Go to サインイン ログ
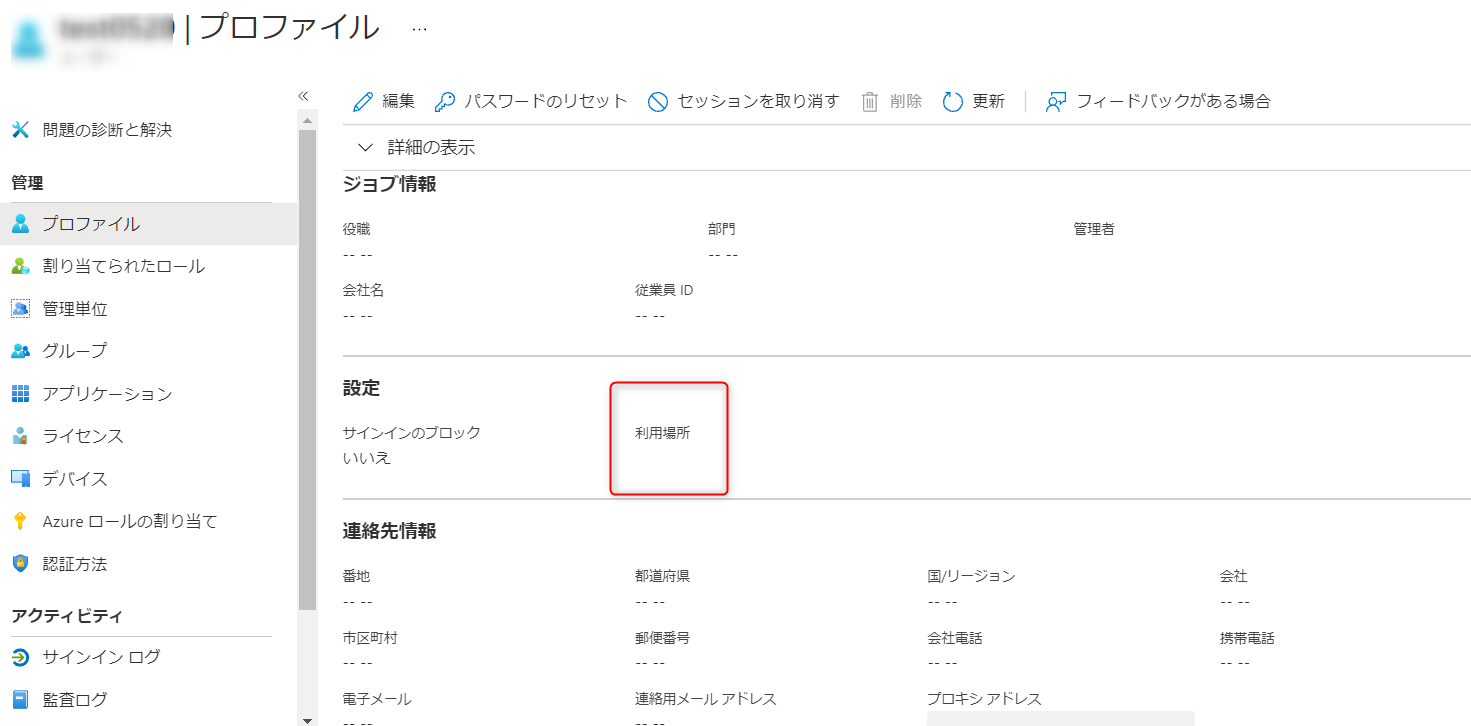The height and width of the screenshot is (726, 1471). pyautogui.click(x=101, y=657)
